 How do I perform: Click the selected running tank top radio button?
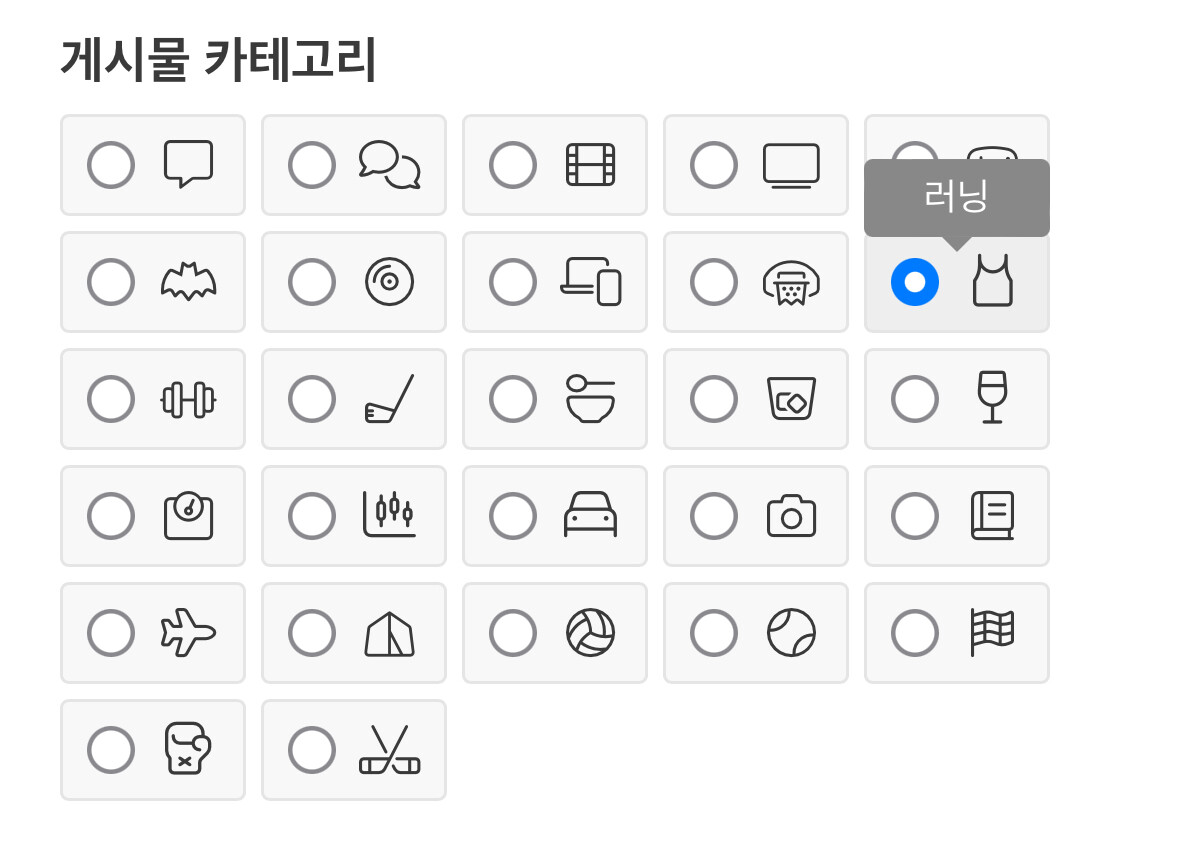coord(915,282)
